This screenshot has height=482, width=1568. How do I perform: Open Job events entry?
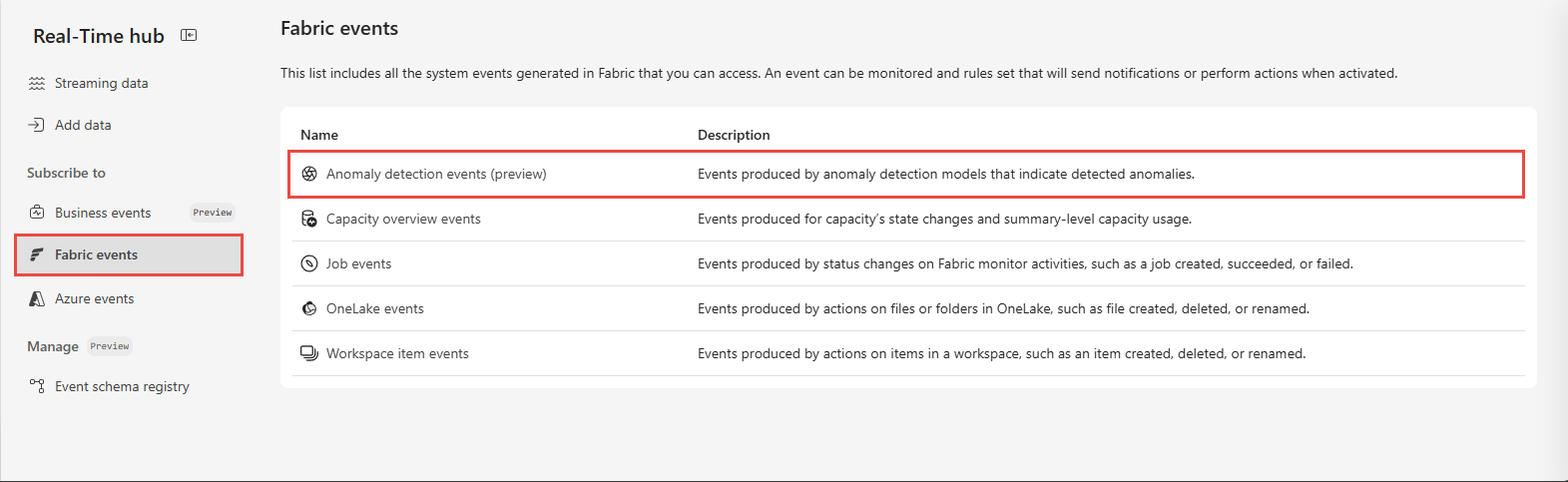click(358, 263)
